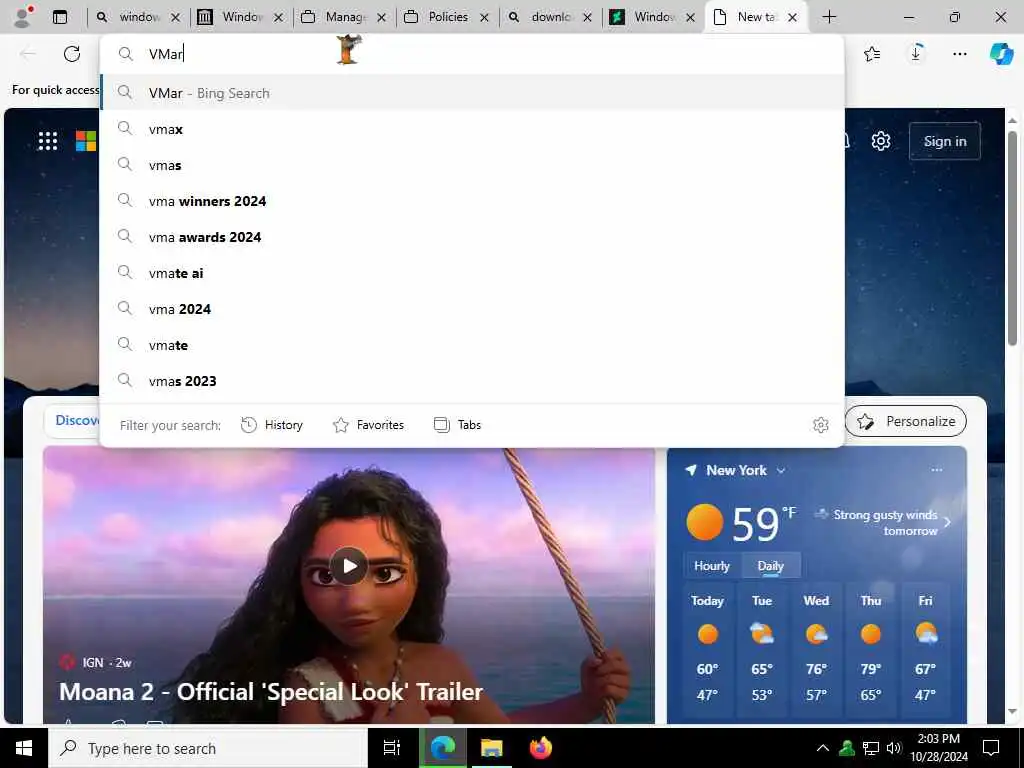Image resolution: width=1024 pixels, height=768 pixels.
Task: Switch the weather forecast to Daily
Action: [771, 566]
